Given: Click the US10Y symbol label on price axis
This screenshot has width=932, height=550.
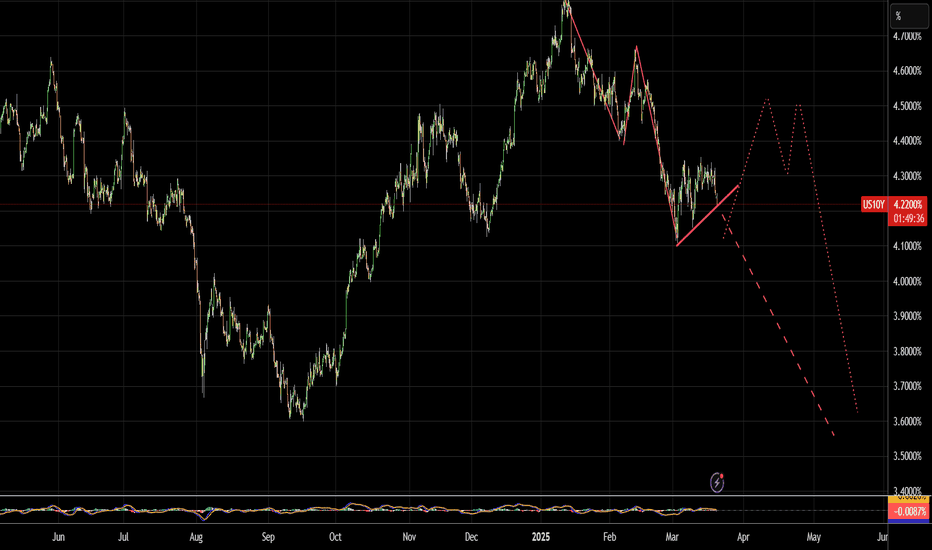Looking at the screenshot, I should (874, 205).
